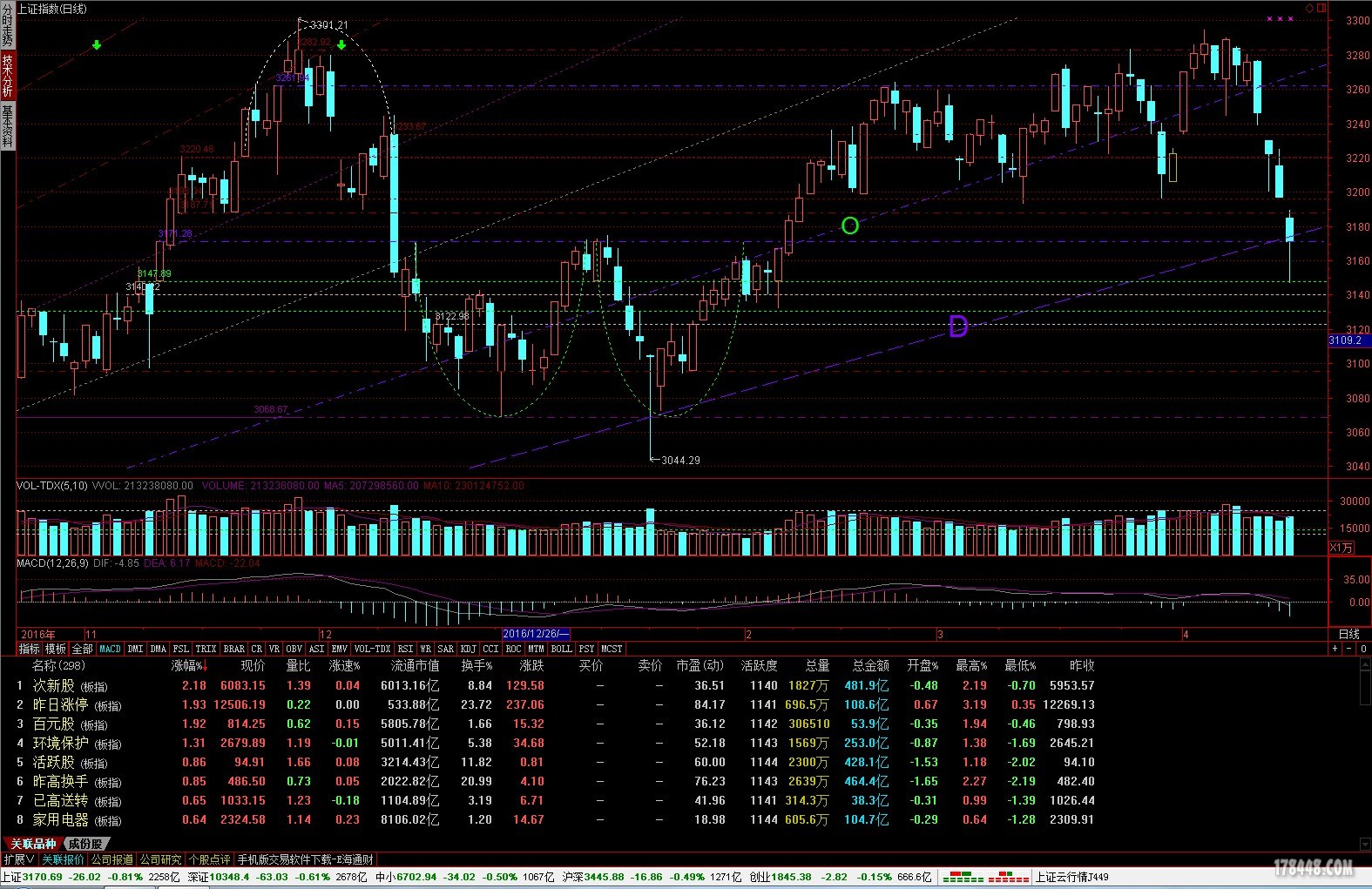Select the BRAR indicator
Viewport: 1372px width, 889px height.
tap(234, 649)
